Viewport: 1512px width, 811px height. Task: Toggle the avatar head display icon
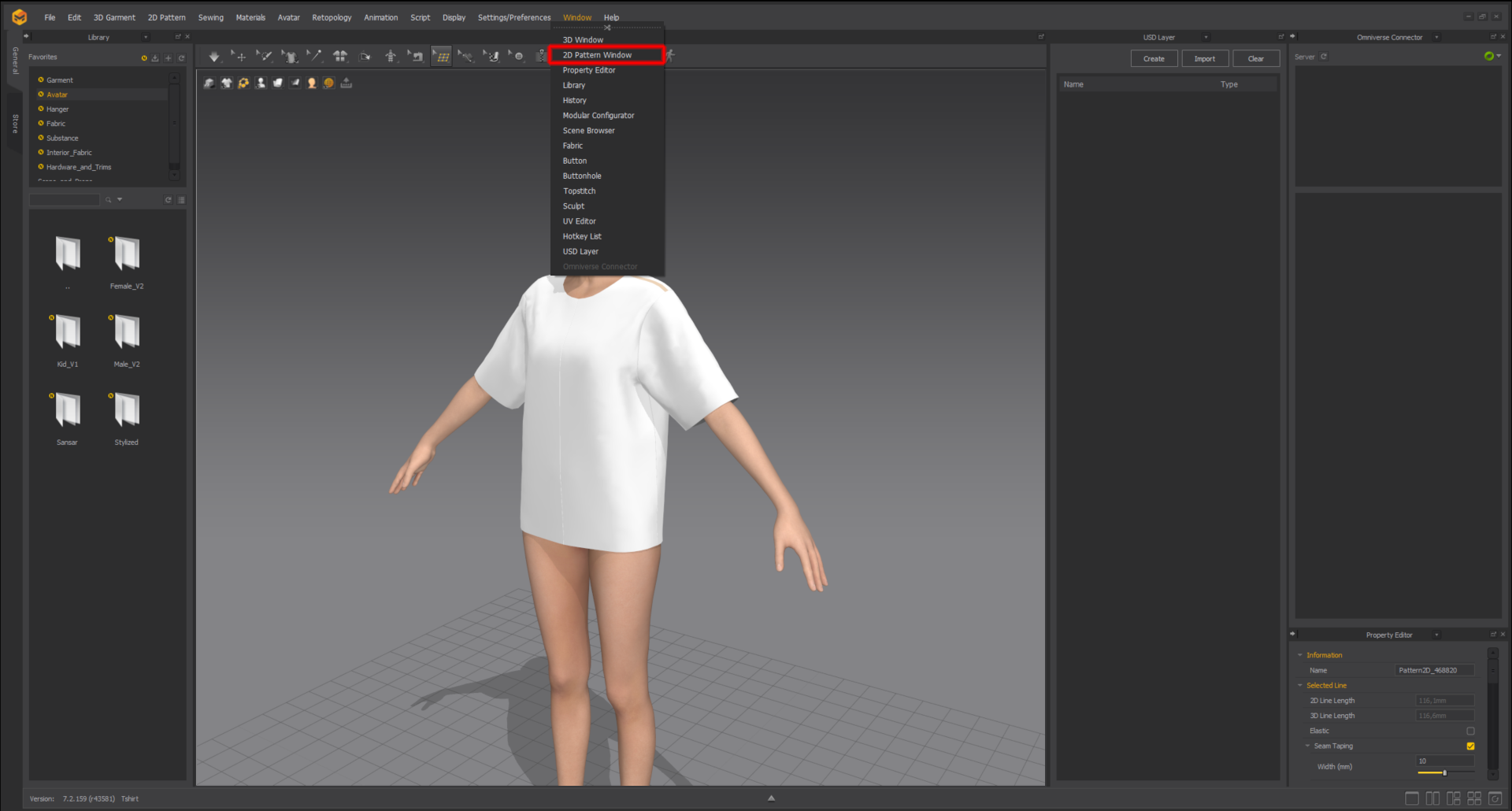click(312, 83)
